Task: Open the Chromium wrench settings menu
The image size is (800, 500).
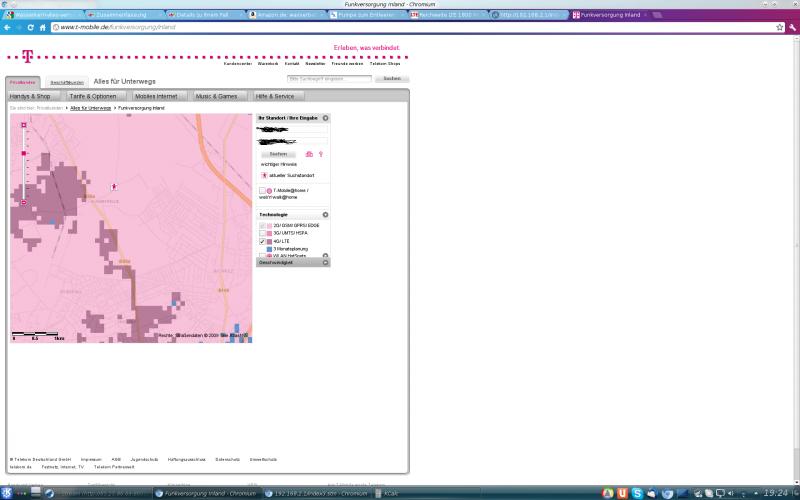Action: click(792, 28)
